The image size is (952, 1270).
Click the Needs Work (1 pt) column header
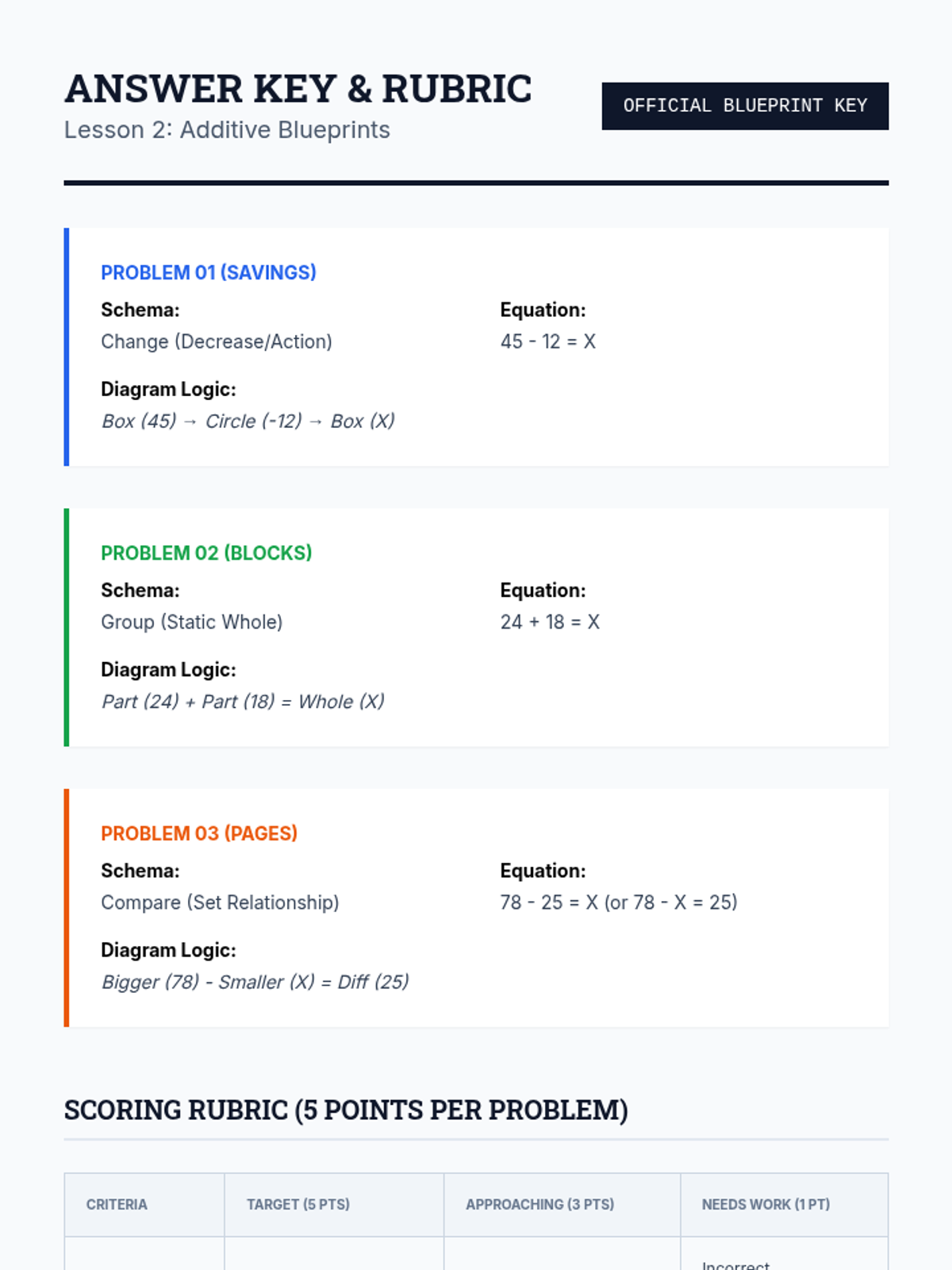tap(766, 1204)
